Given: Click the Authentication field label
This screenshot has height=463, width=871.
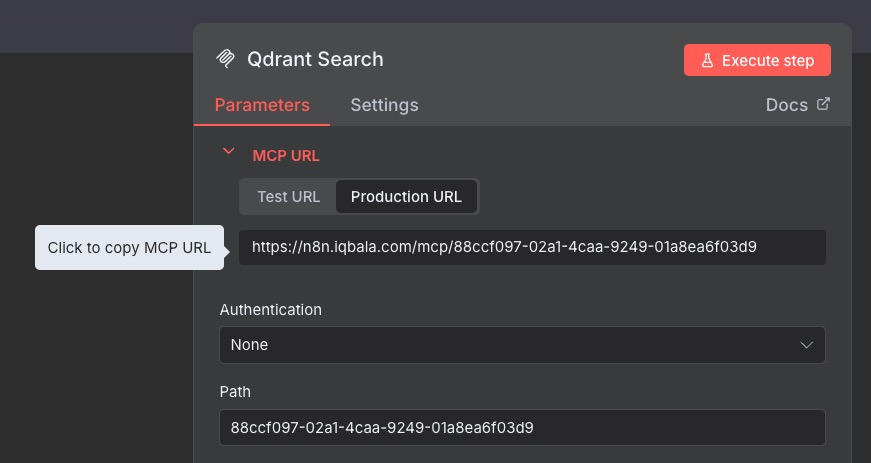Looking at the screenshot, I should tap(271, 310).
